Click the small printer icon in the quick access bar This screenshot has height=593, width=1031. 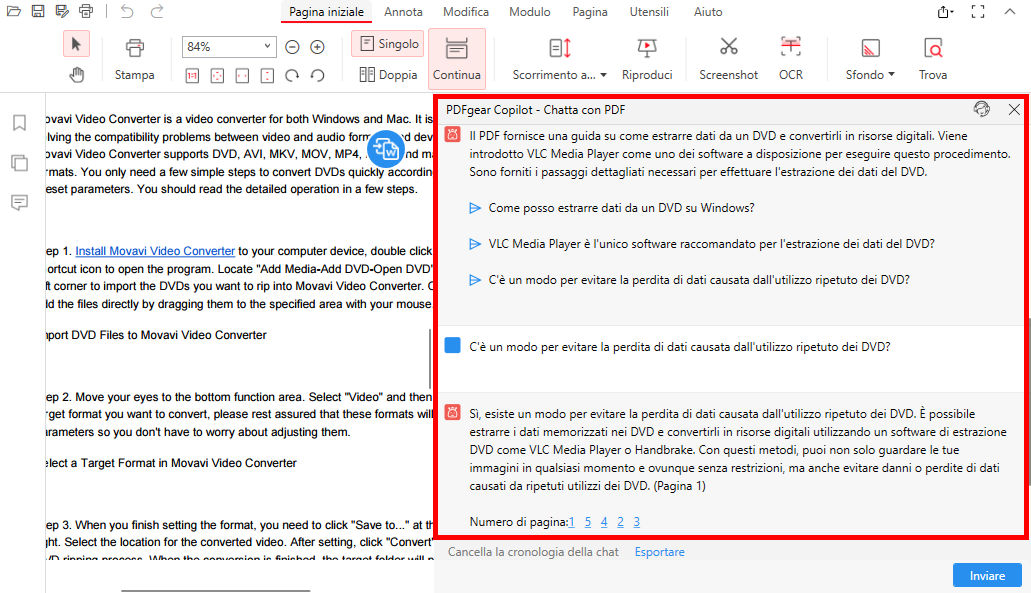[86, 11]
